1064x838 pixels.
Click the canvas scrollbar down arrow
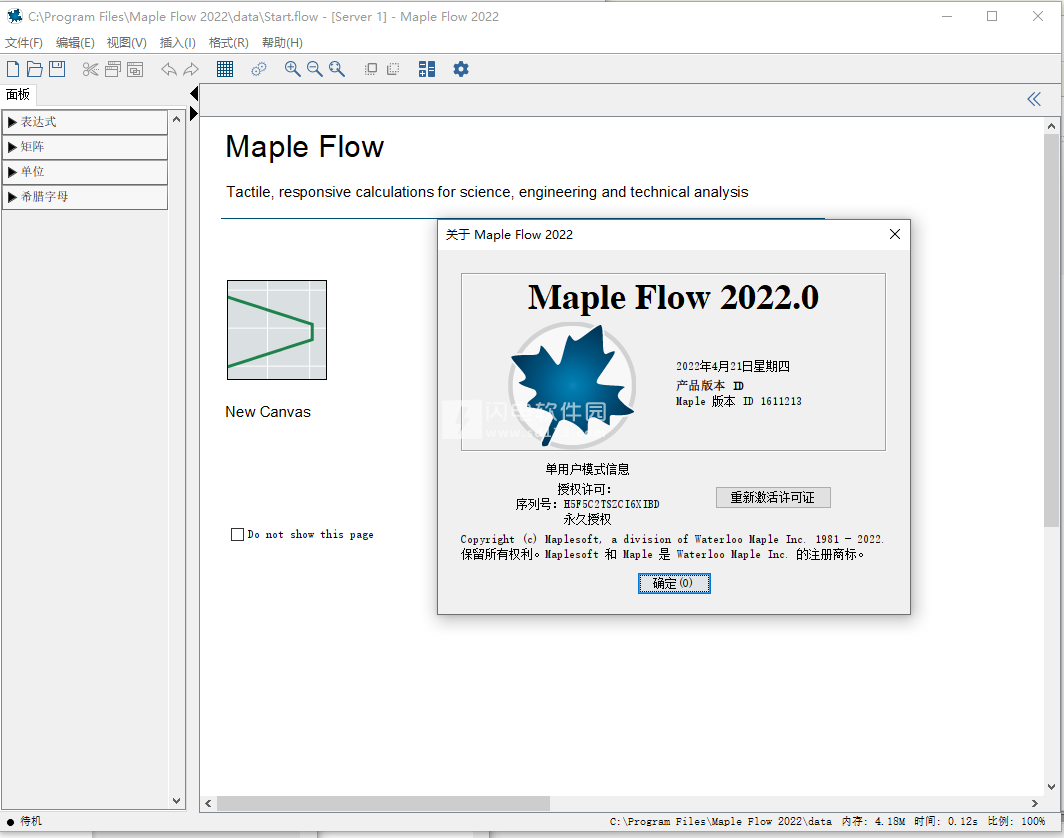pyautogui.click(x=1051, y=787)
